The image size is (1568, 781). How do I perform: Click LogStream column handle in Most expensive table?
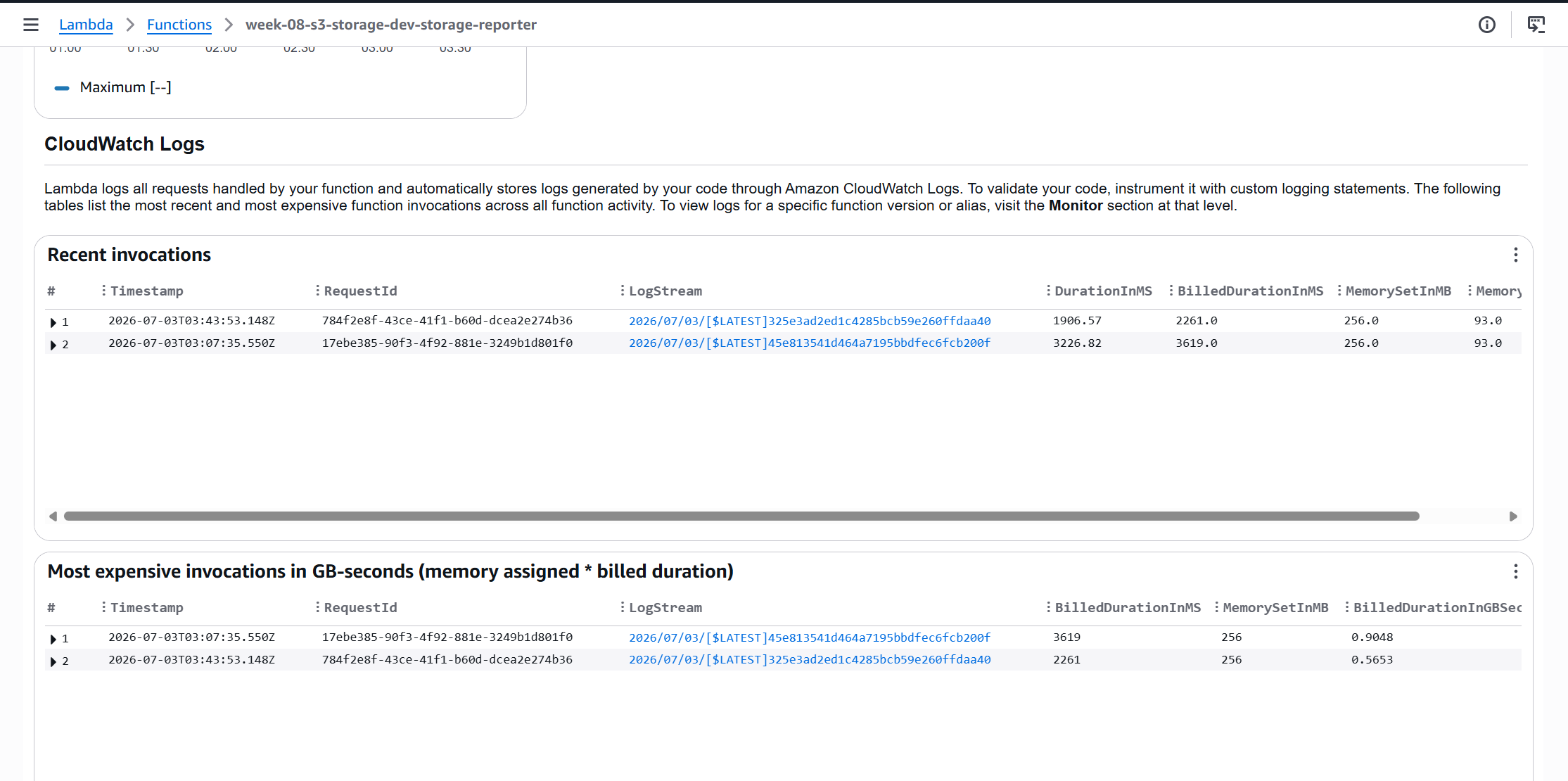click(622, 607)
